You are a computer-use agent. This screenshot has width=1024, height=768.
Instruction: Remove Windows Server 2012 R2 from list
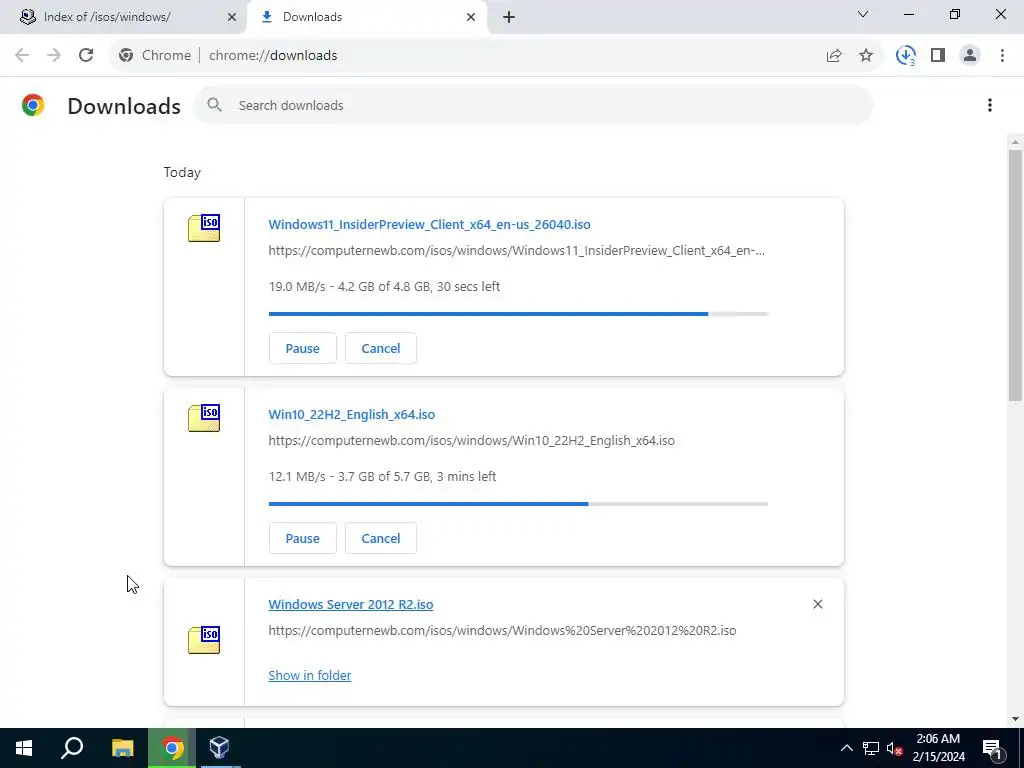(818, 604)
